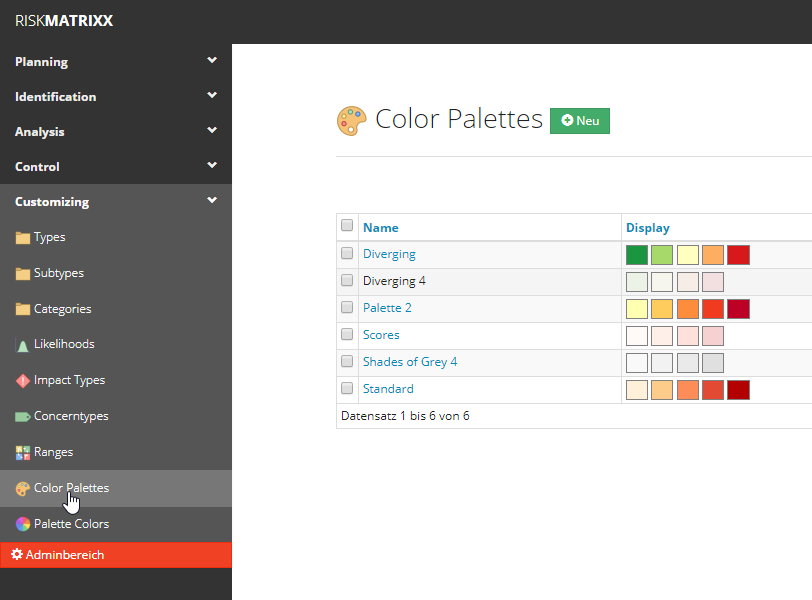Expand the Identification section chevron
This screenshot has width=812, height=600.
pyautogui.click(x=212, y=95)
